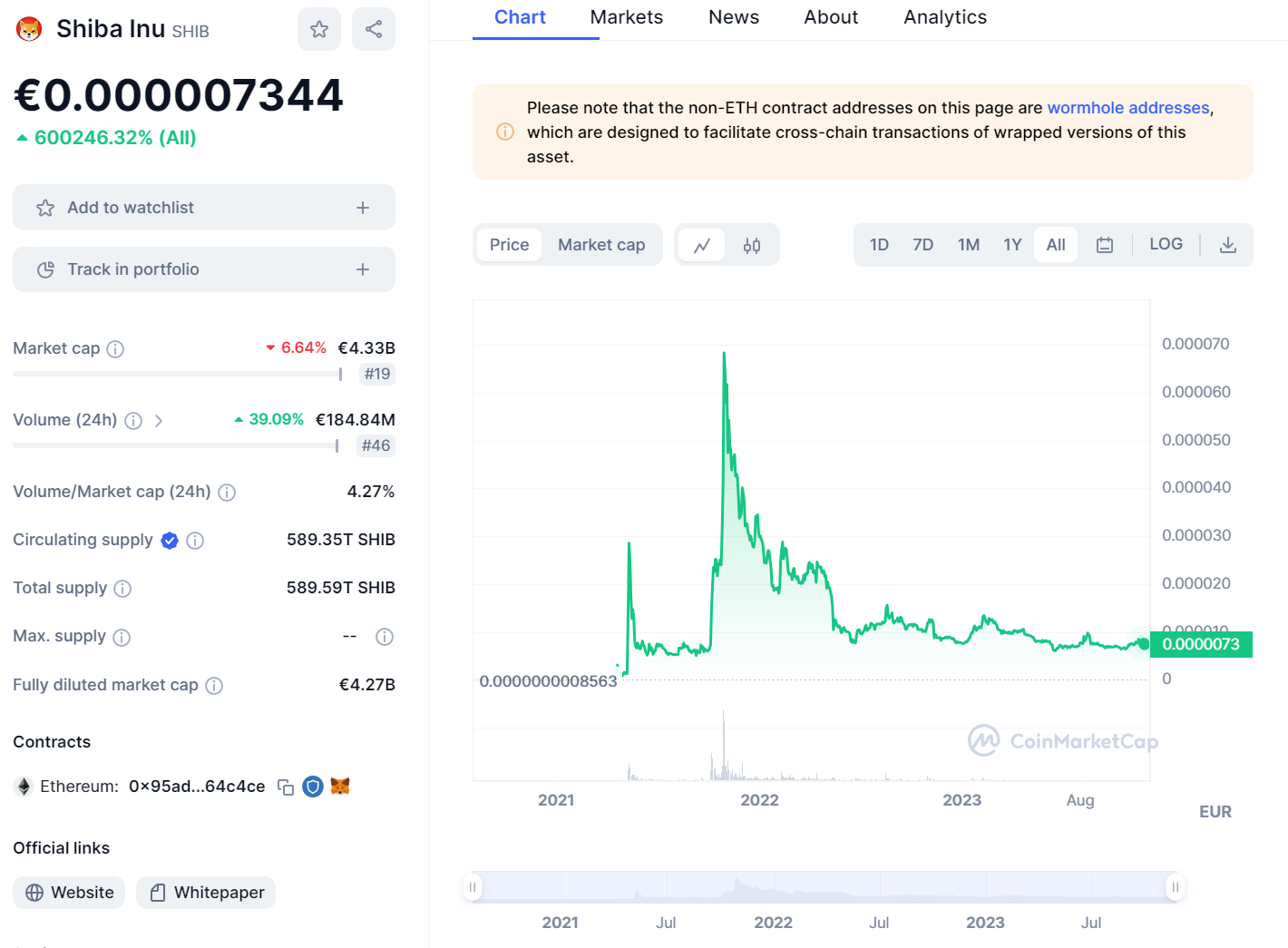Image resolution: width=1288 pixels, height=948 pixels.
Task: Open the calendar date range picker
Action: tap(1104, 245)
